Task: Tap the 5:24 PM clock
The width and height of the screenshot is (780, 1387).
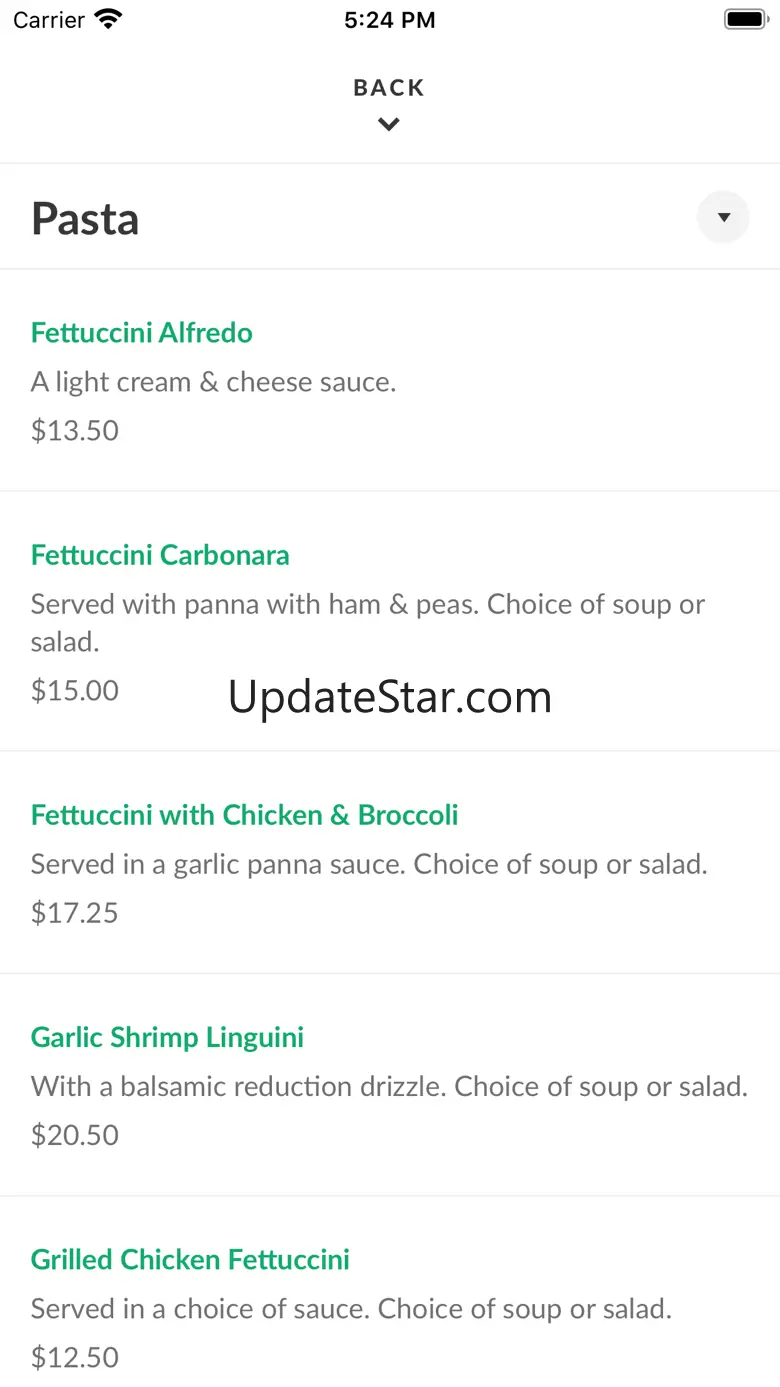Action: click(x=389, y=20)
